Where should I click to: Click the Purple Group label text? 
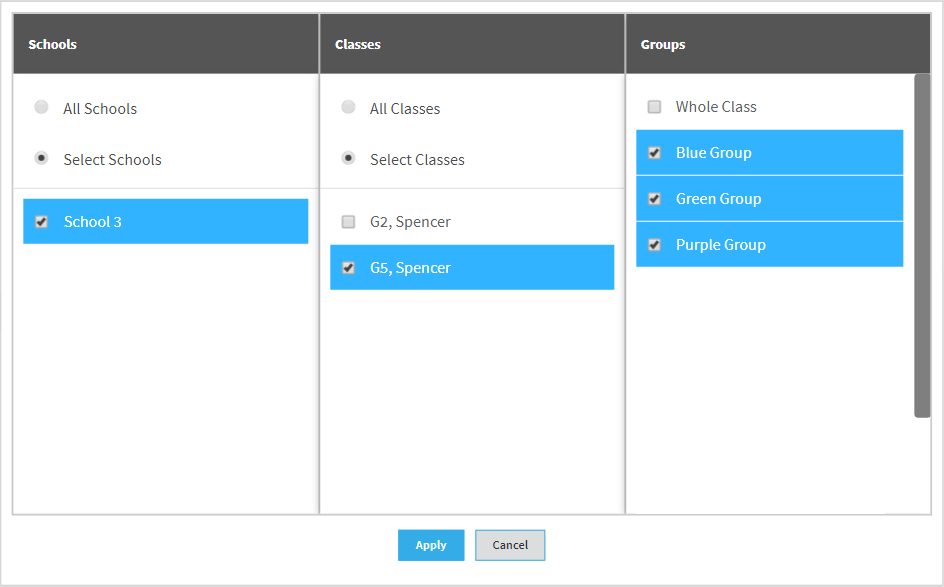(x=721, y=245)
